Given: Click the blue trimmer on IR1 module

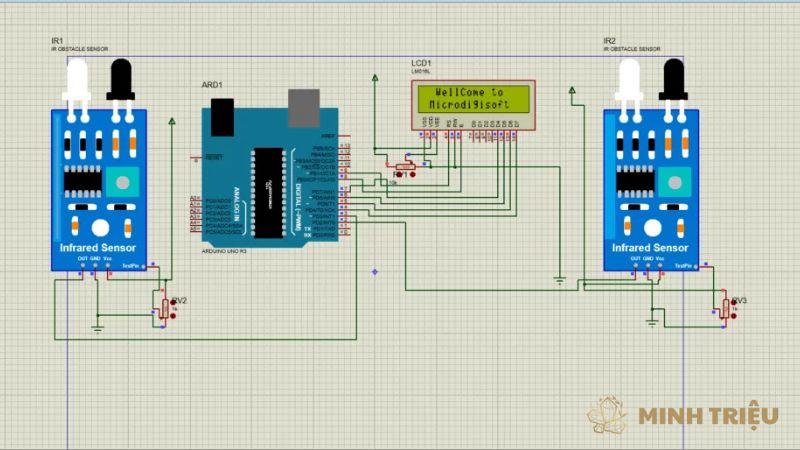Looking at the screenshot, I should point(124,182).
